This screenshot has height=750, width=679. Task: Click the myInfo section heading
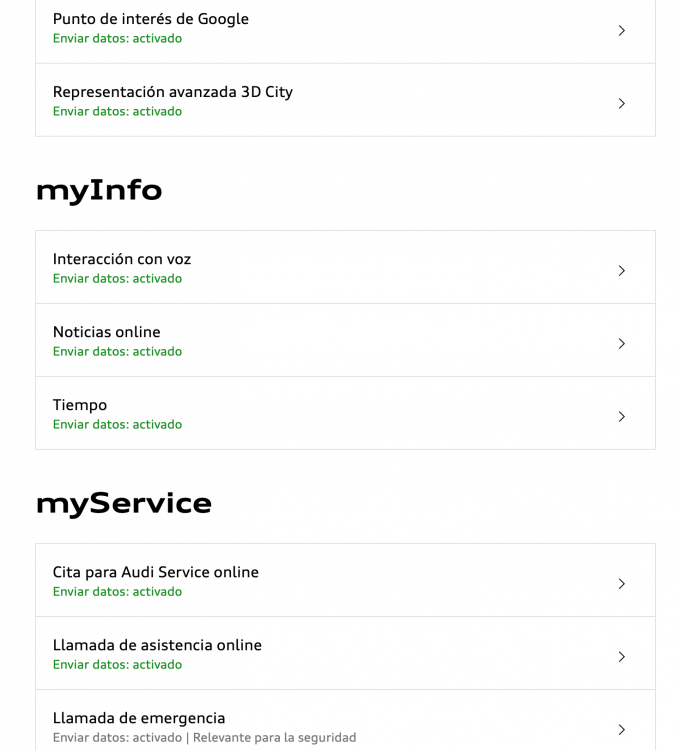point(99,191)
